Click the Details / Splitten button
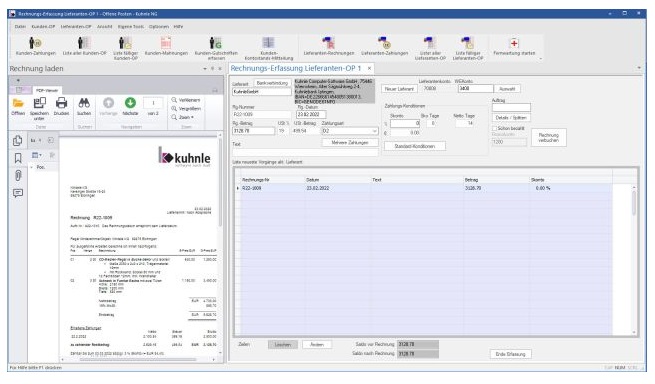655x384 pixels. coord(511,118)
